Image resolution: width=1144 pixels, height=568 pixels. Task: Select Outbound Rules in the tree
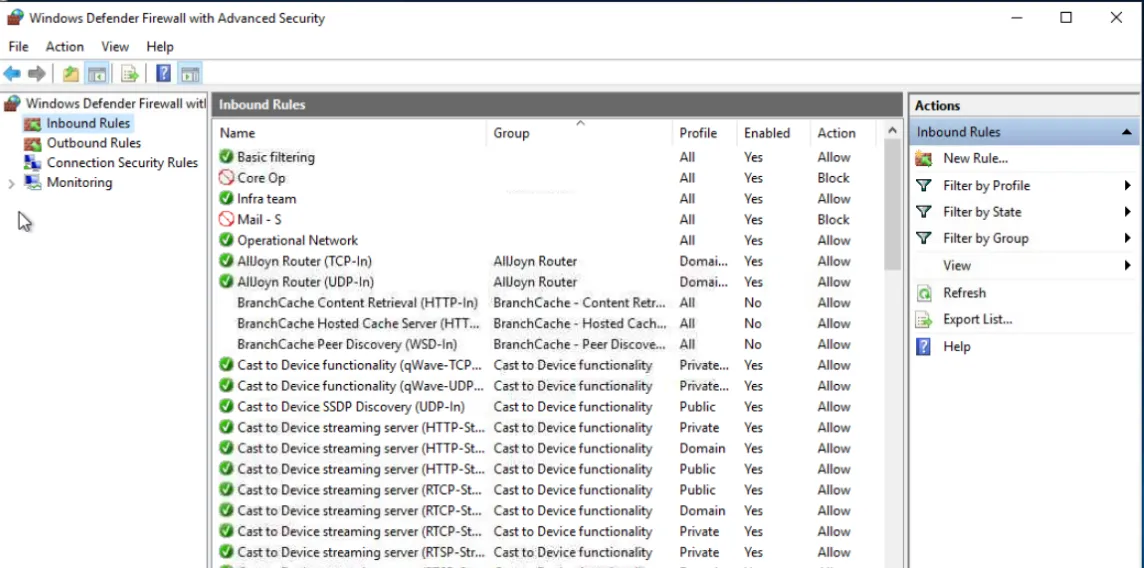coord(93,143)
